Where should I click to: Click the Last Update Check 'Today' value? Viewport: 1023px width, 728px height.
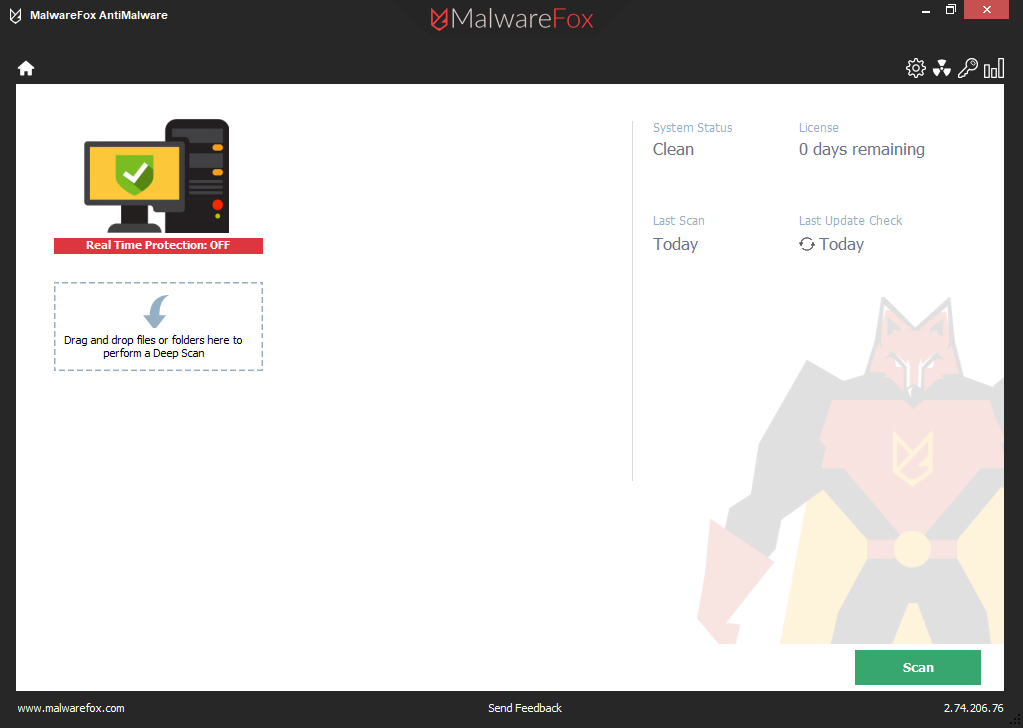[842, 244]
